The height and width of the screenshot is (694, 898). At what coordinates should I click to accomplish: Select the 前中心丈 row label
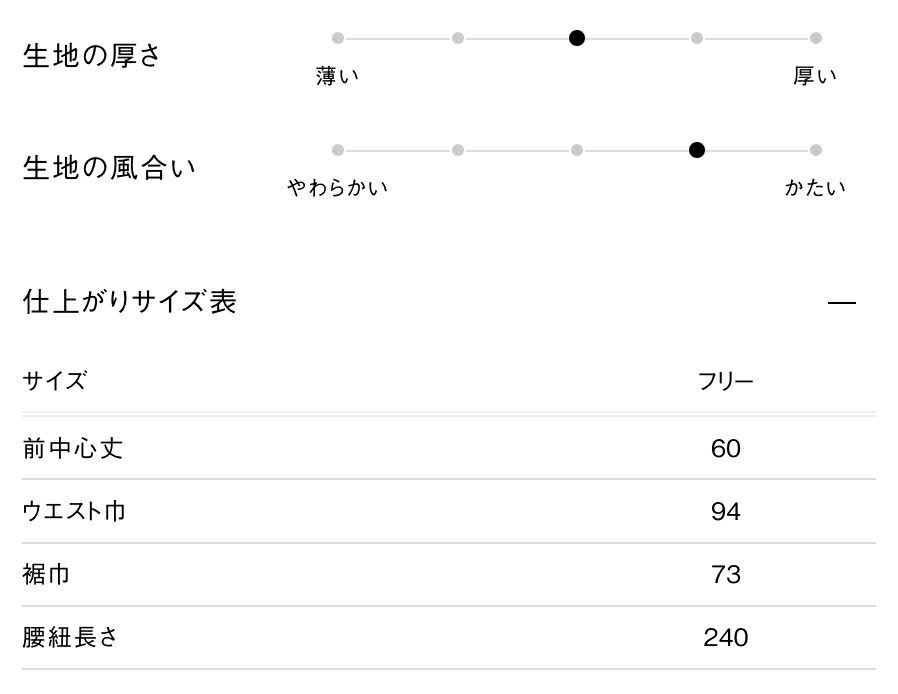(x=73, y=448)
